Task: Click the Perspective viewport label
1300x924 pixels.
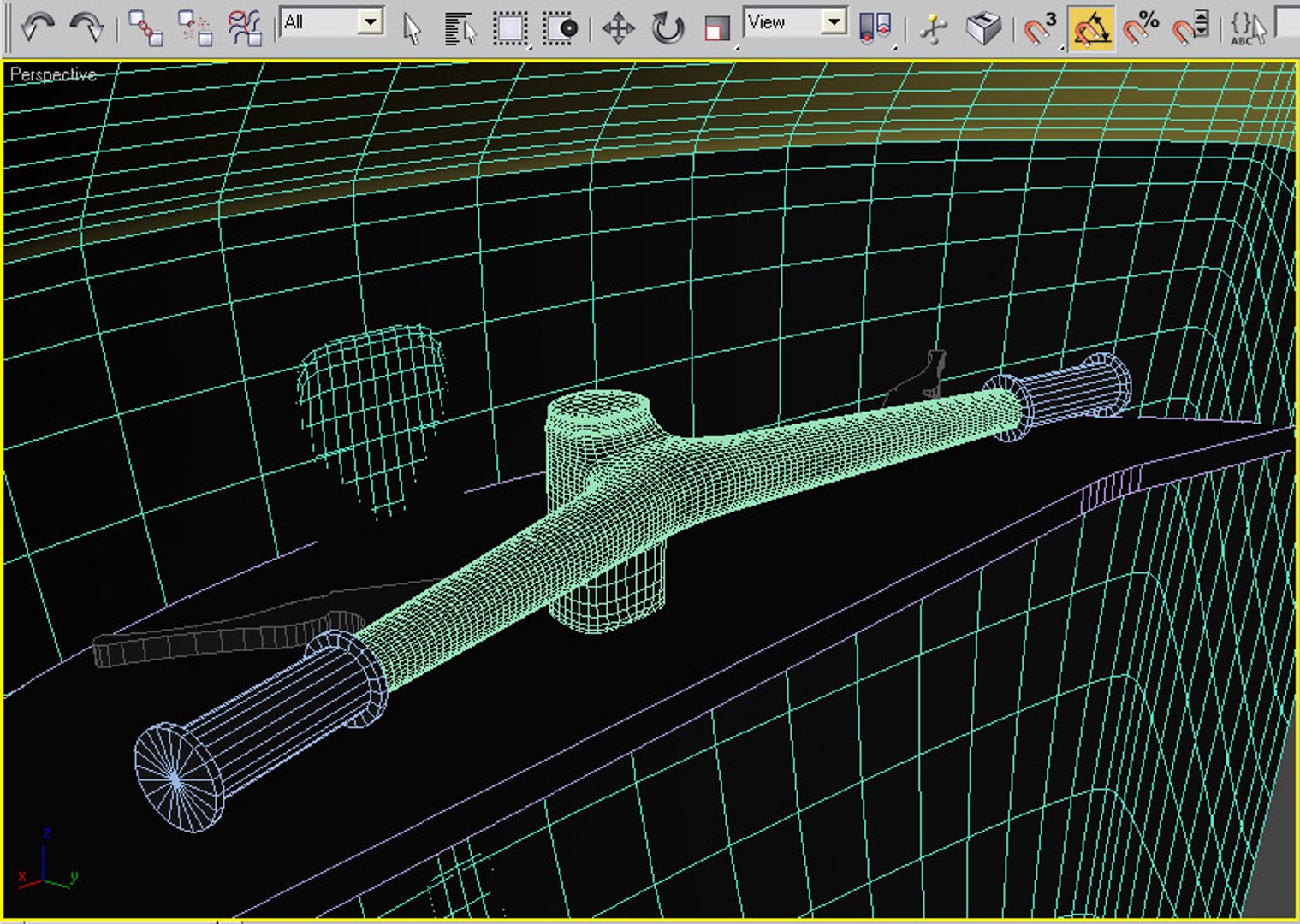Action: pos(53,75)
